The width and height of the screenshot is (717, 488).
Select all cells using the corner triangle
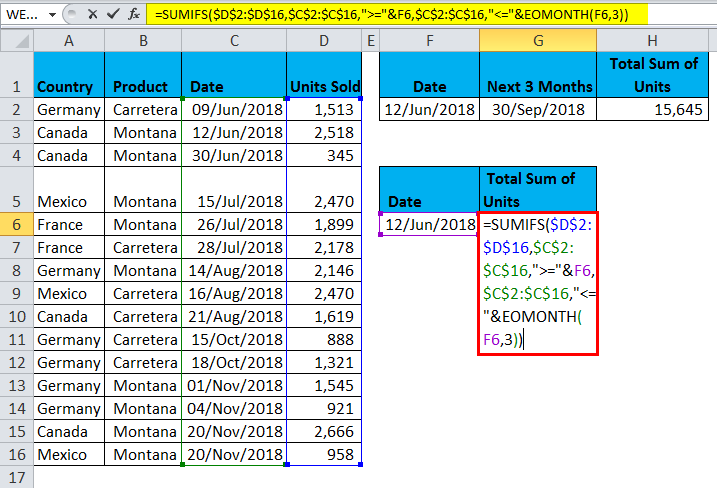(x=17, y=41)
